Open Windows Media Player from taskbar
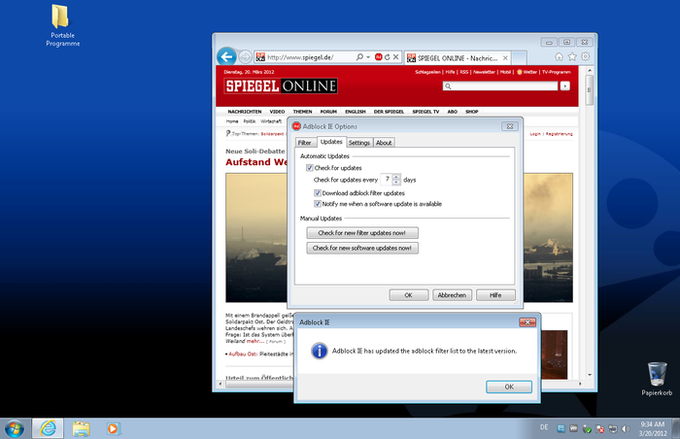Screen dimensions: 680x439 coord(112,429)
